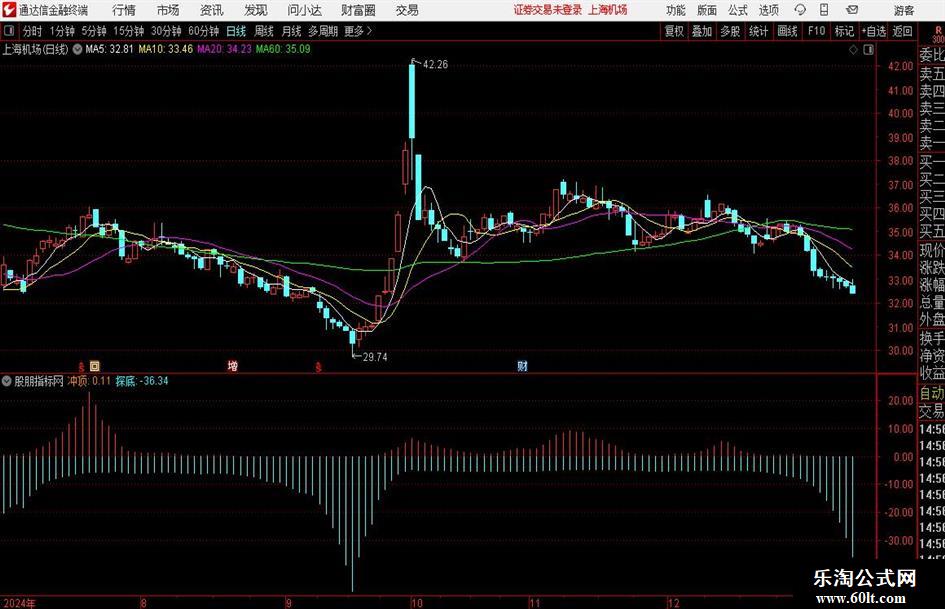The height and width of the screenshot is (609, 945).
Task: Open the 版面 menu
Action: (707, 10)
